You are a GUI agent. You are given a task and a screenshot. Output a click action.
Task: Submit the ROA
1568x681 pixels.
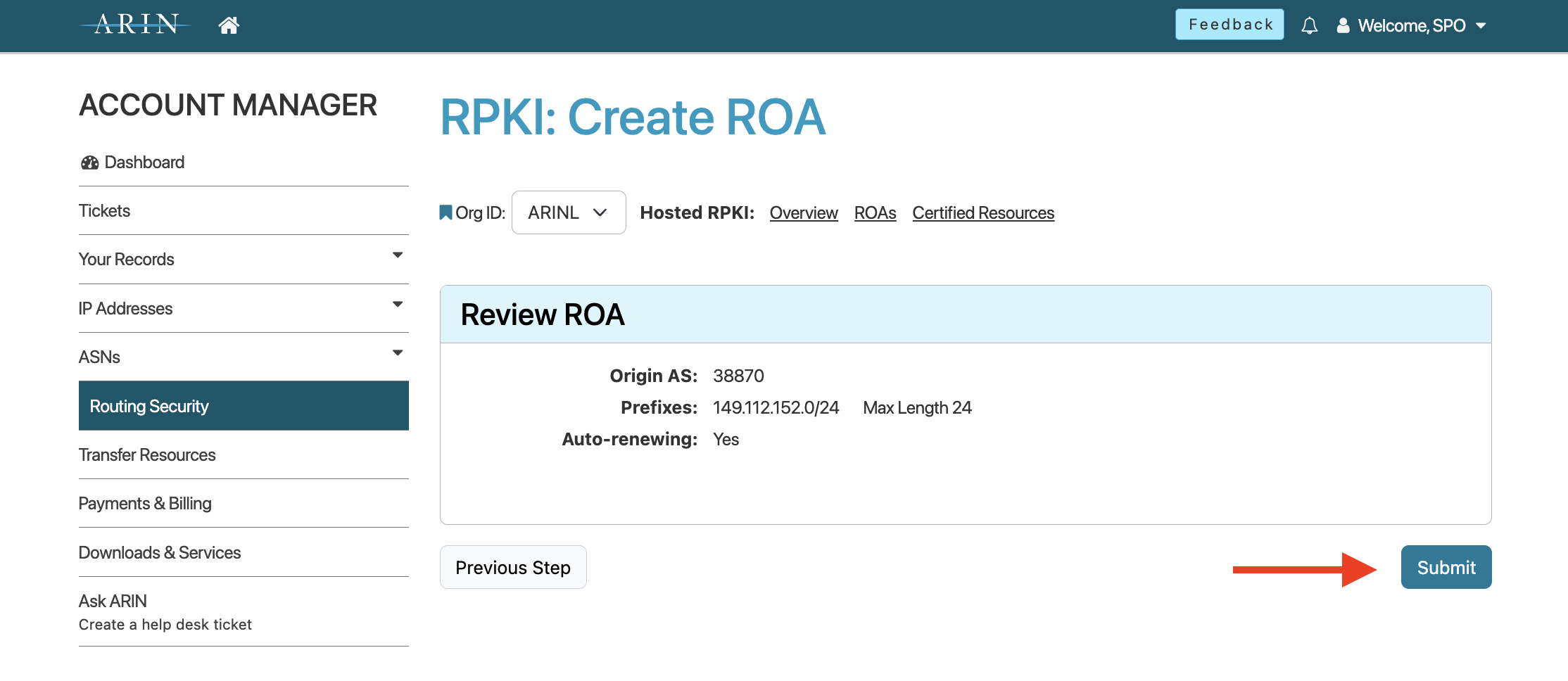pos(1446,567)
